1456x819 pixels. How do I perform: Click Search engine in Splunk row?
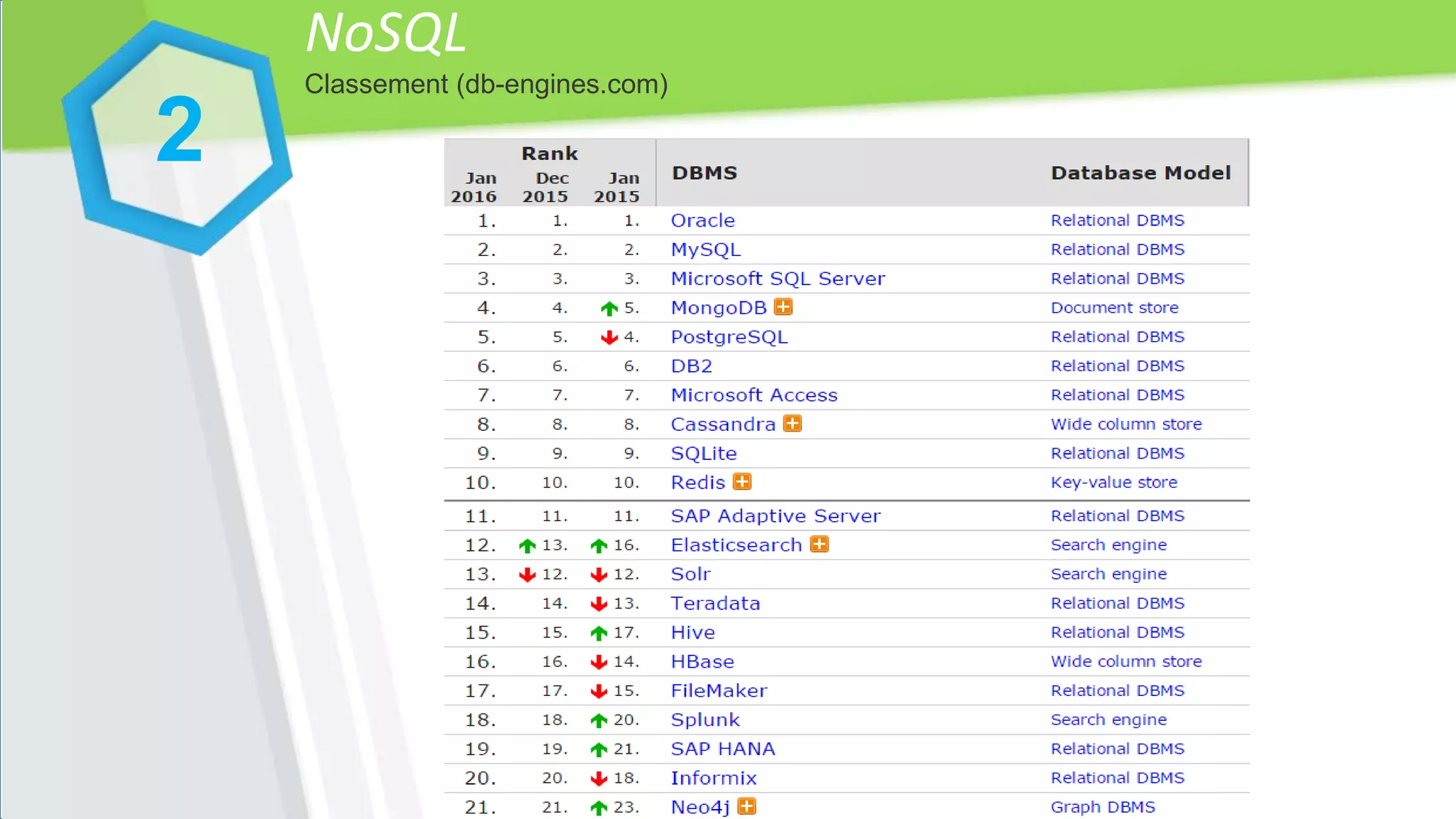[1109, 720]
